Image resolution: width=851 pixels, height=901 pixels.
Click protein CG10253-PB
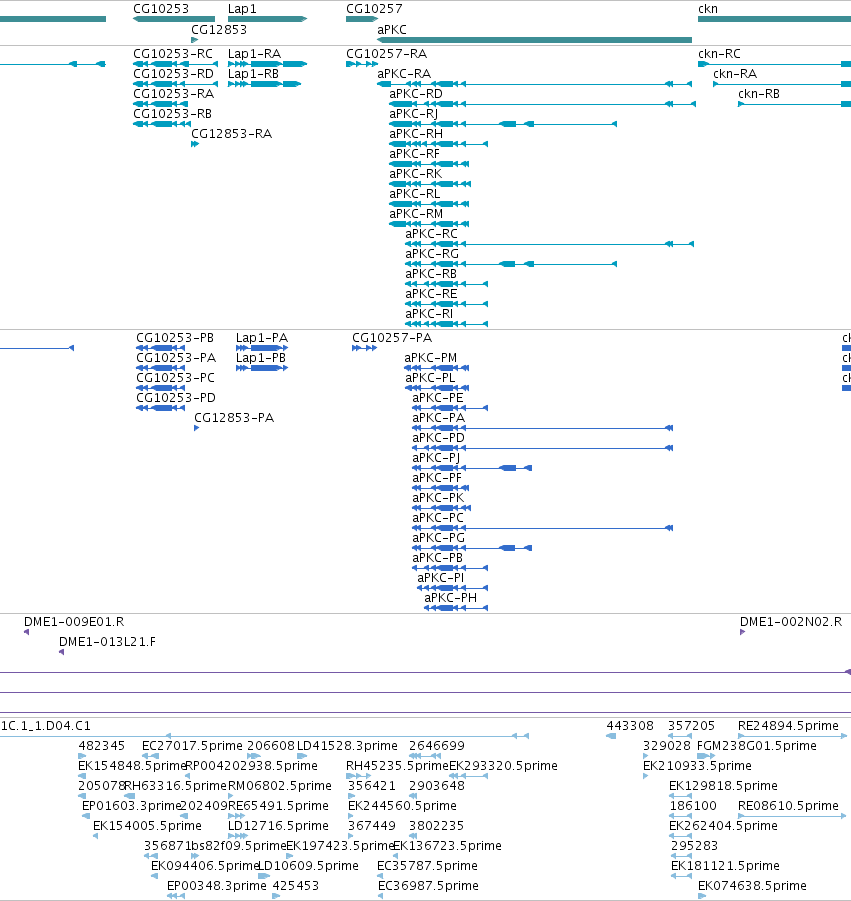[x=160, y=348]
